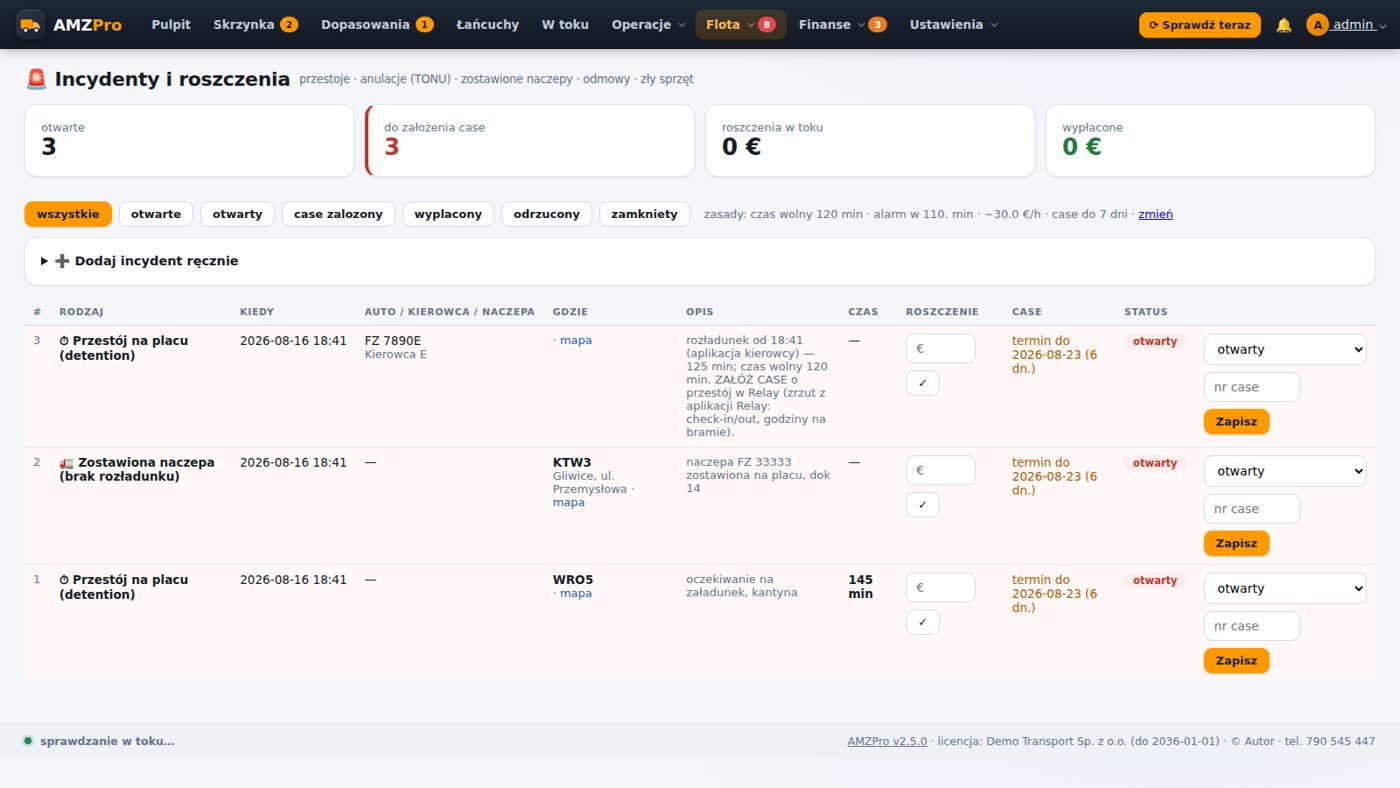This screenshot has width=1400, height=788.
Task: Open Dopasowania menu item
Action: click(x=376, y=25)
